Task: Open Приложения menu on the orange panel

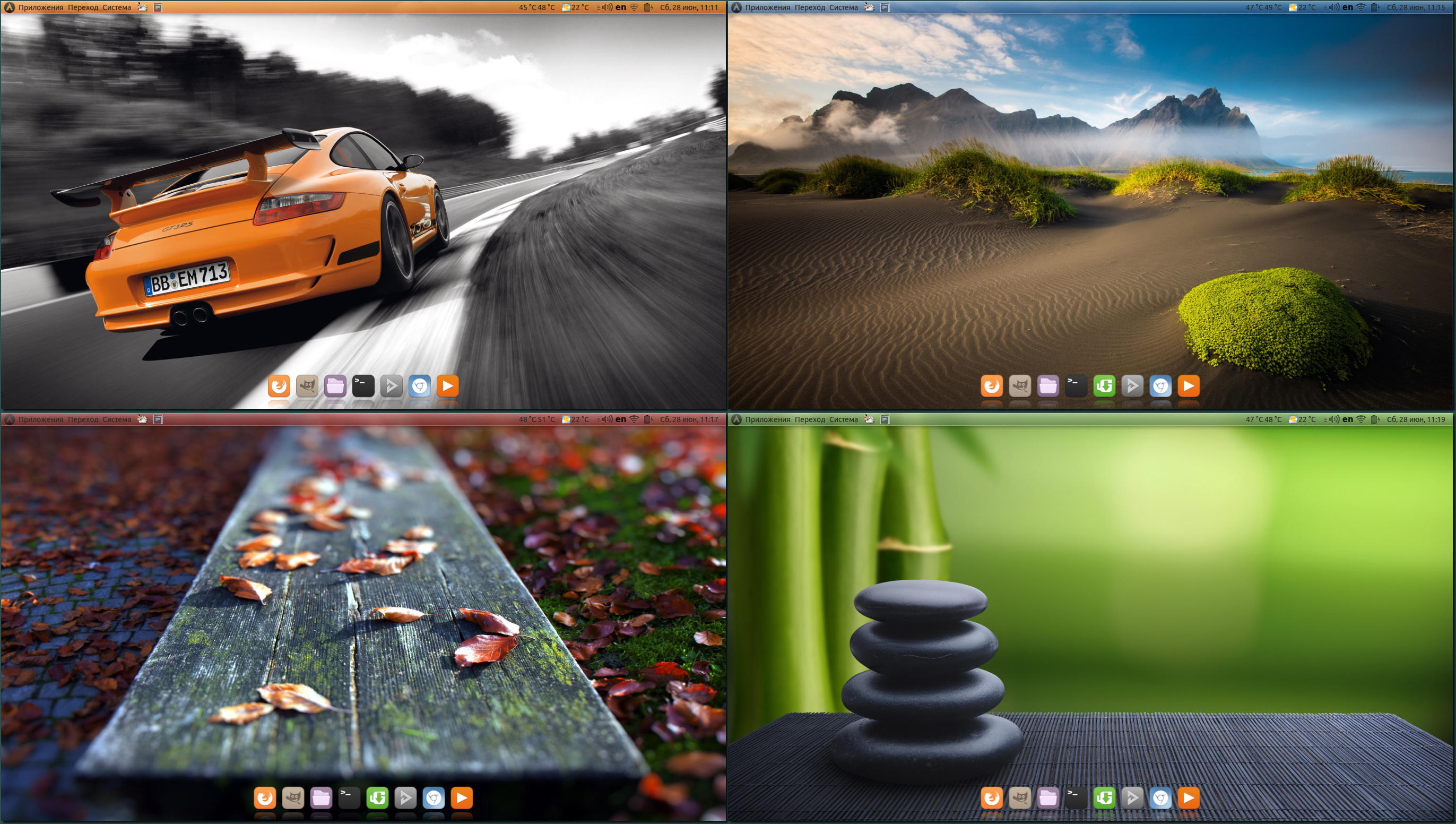Action: (x=41, y=7)
